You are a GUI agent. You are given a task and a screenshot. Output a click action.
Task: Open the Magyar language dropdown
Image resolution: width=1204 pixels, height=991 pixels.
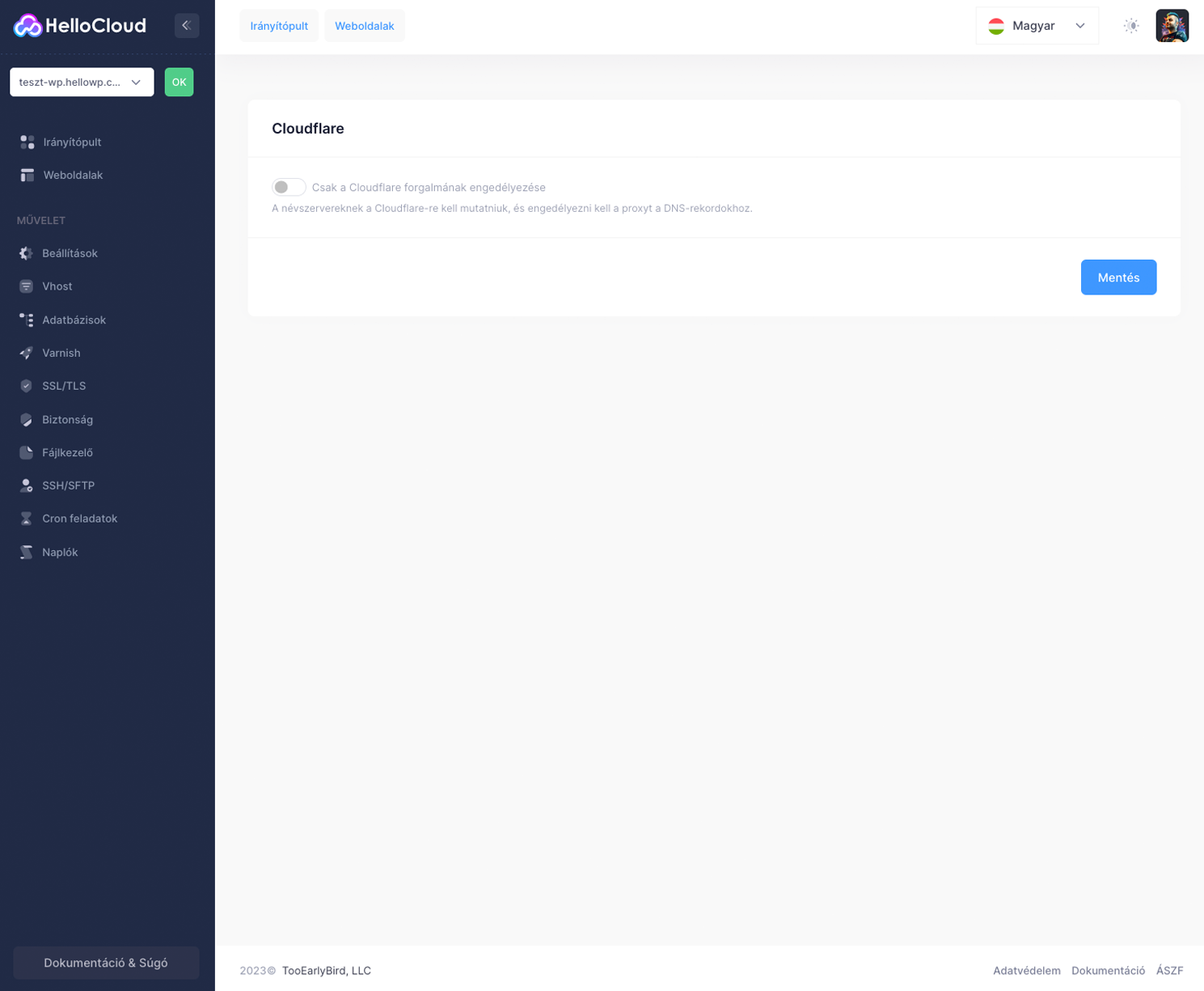1037,26
